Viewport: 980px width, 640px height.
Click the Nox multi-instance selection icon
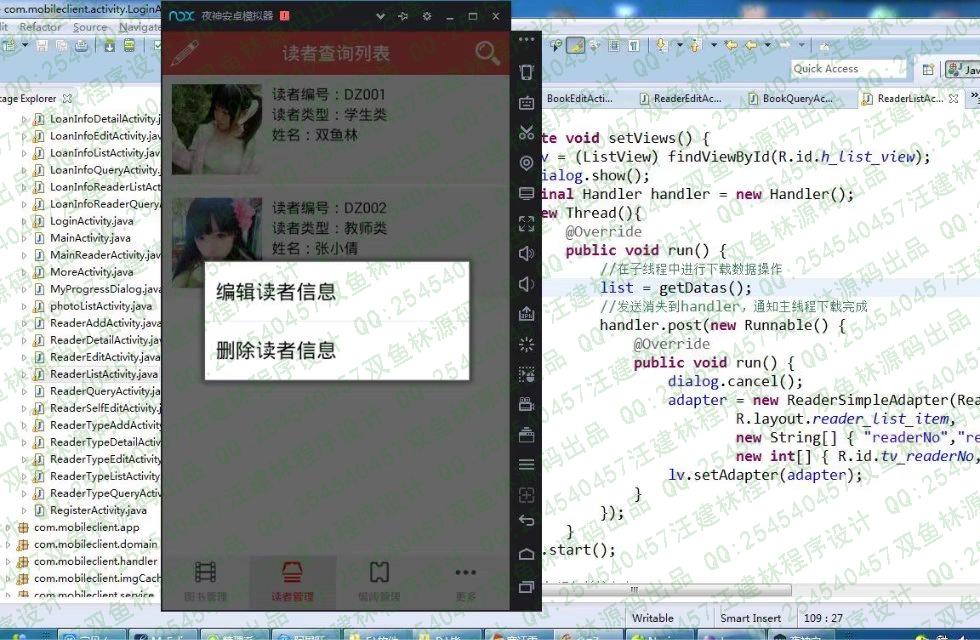pos(526,374)
